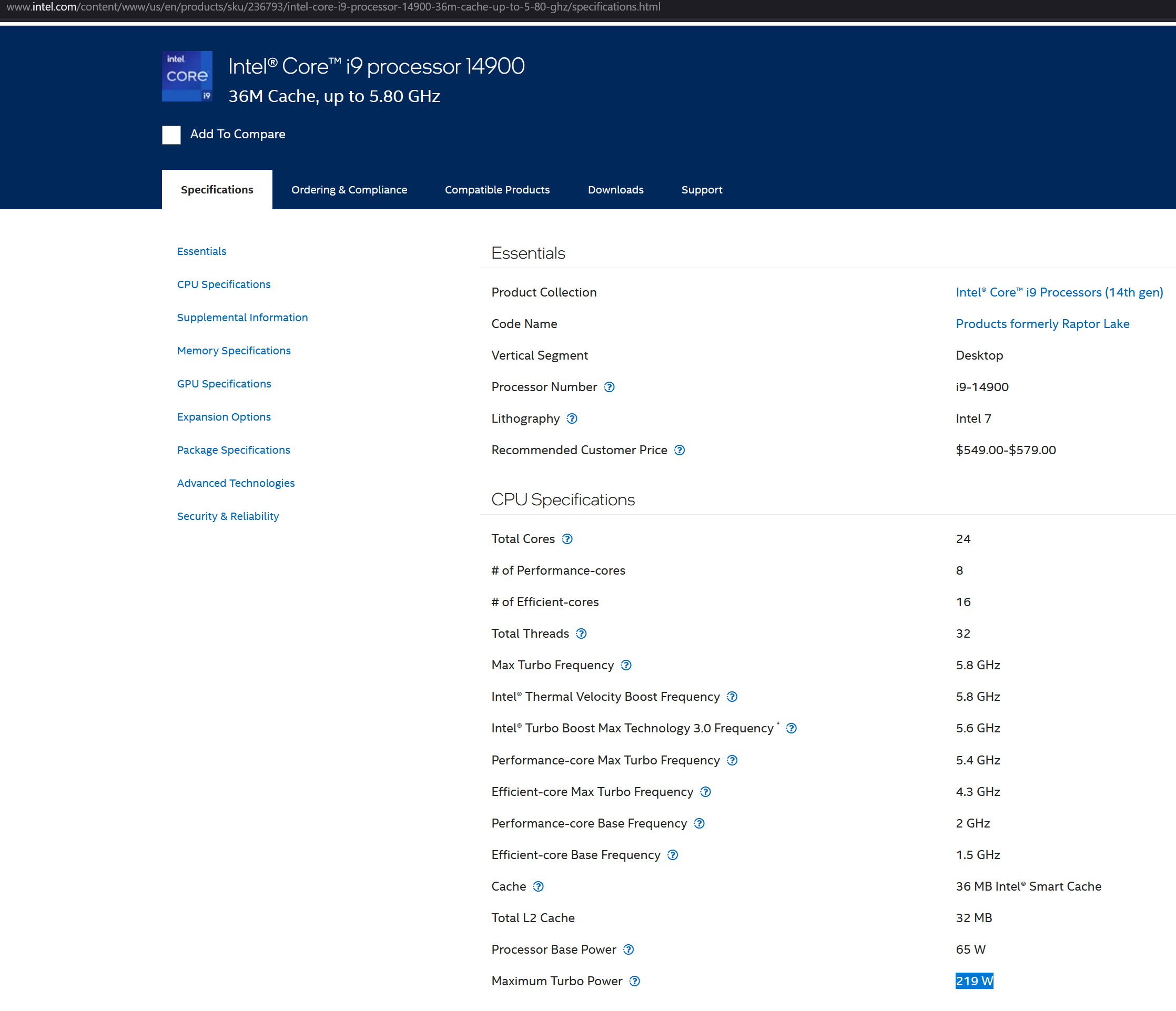Click help icon for Efficient-core Max Turbo Frequency
The image size is (1176, 1011).
point(705,792)
